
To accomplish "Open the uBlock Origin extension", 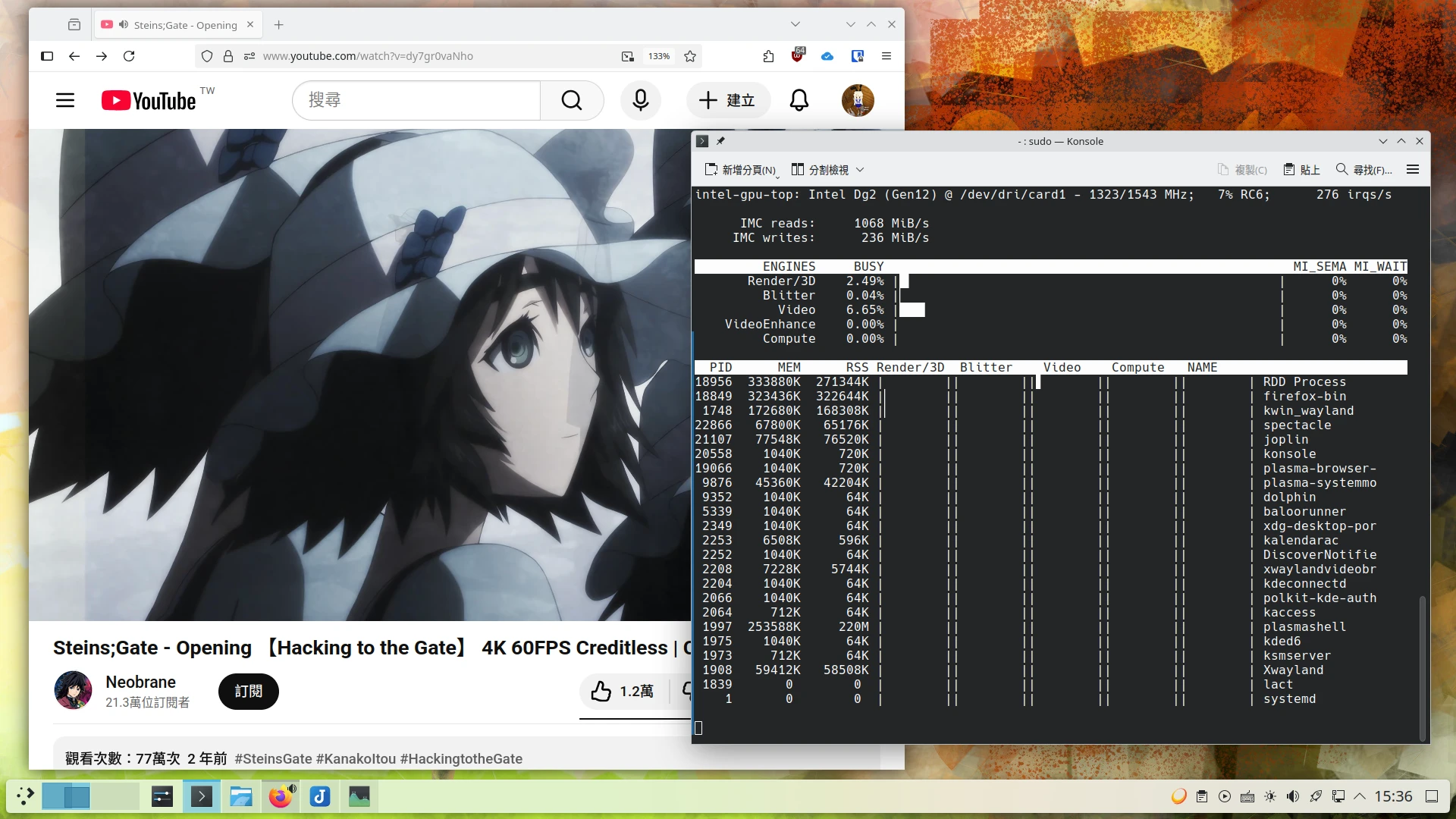I will (798, 55).
